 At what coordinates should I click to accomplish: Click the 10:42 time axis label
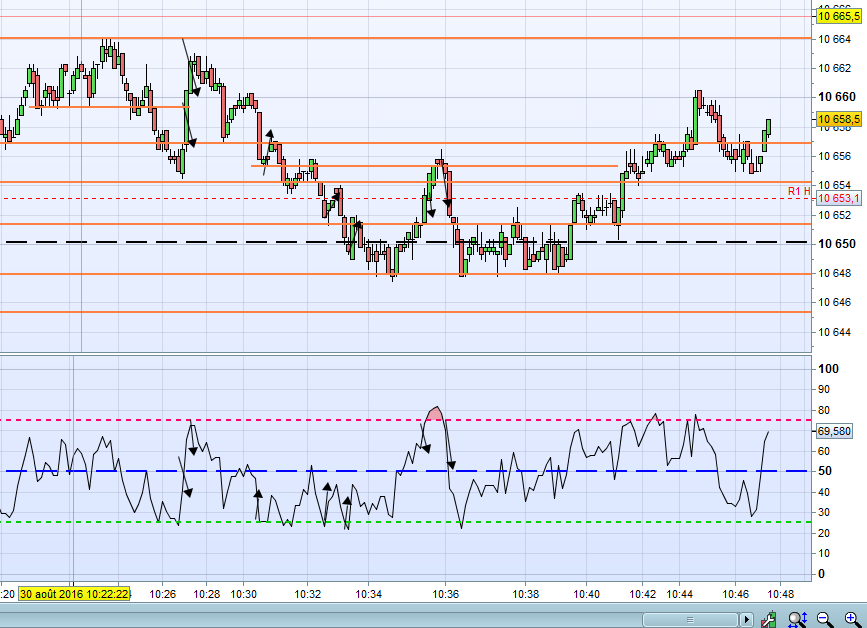pyautogui.click(x=643, y=594)
